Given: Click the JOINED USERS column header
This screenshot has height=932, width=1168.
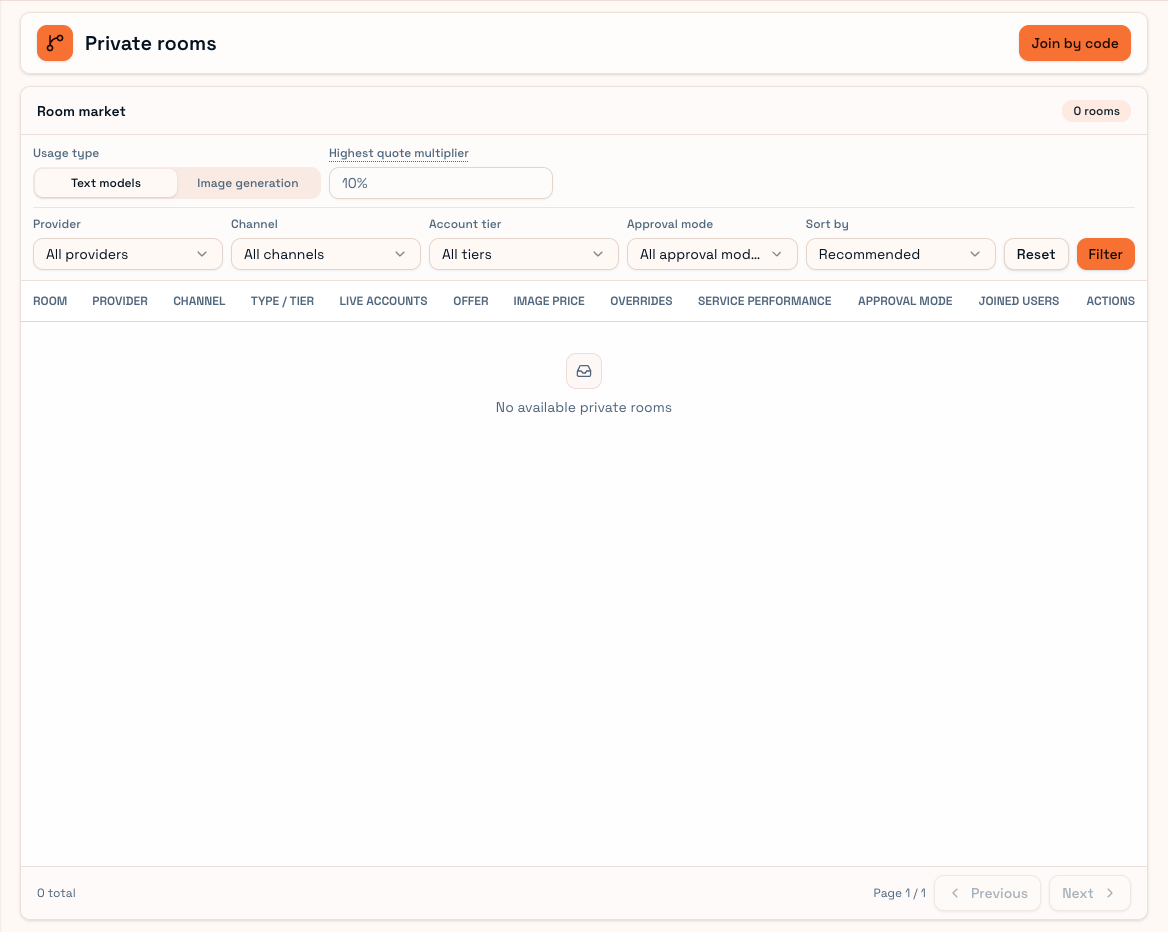Looking at the screenshot, I should point(1019,301).
